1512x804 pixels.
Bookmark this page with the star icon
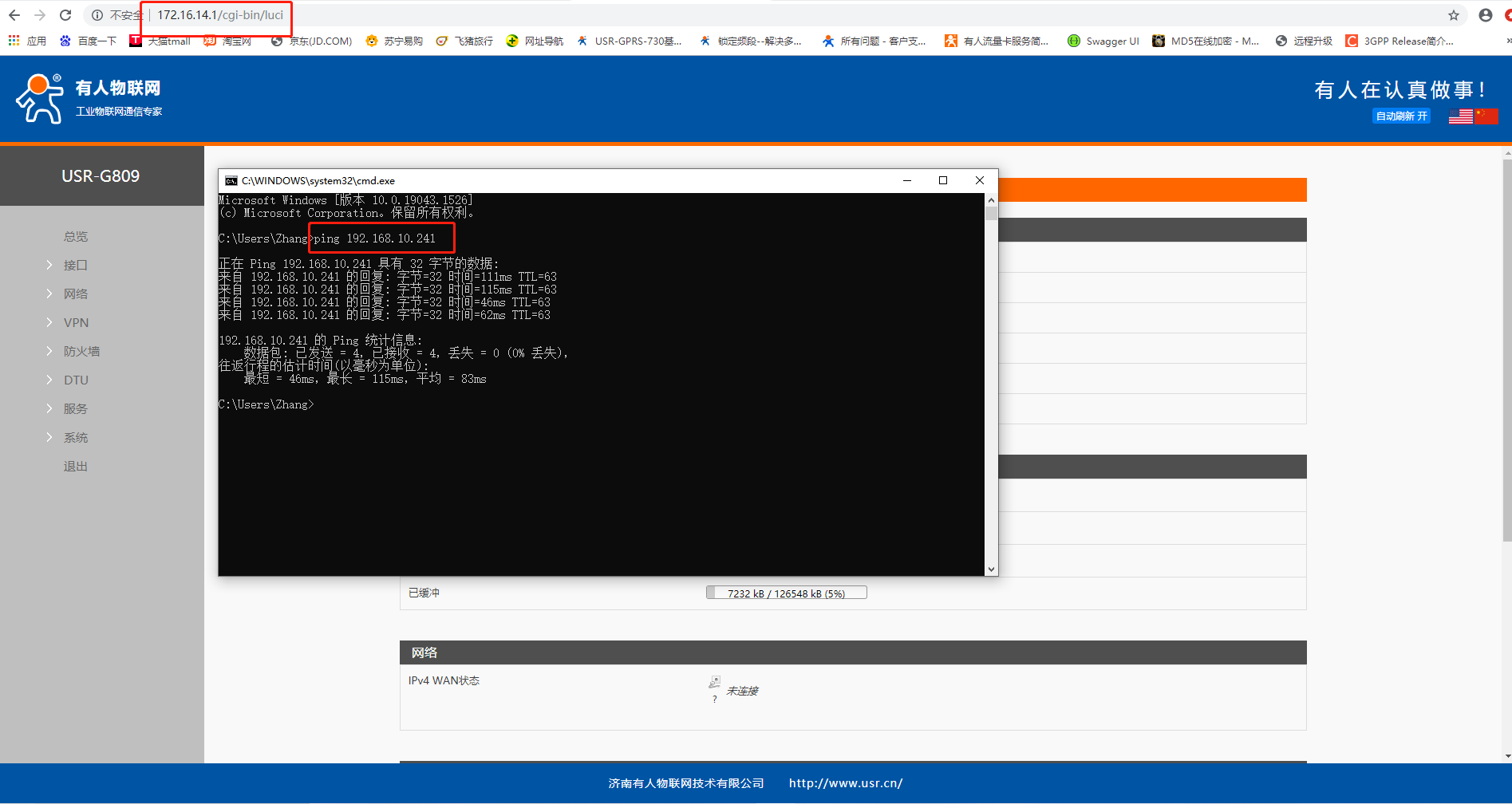click(x=1453, y=15)
